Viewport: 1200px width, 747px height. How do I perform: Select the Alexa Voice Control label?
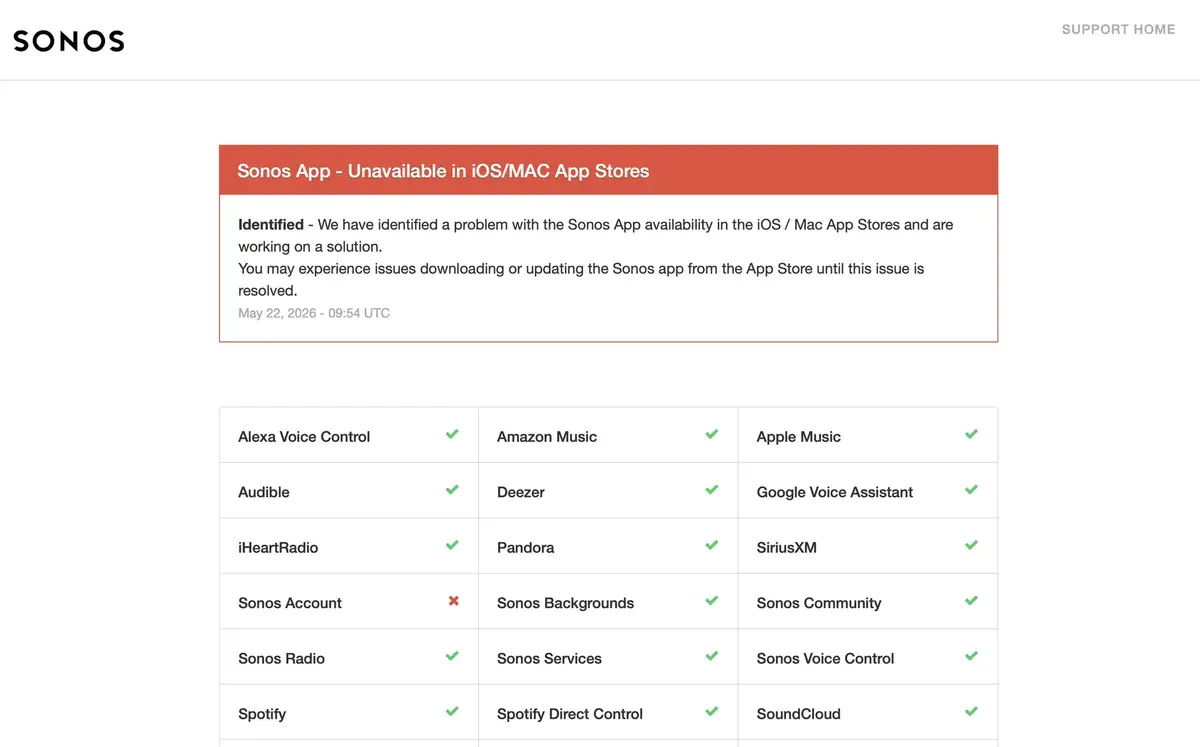(304, 437)
